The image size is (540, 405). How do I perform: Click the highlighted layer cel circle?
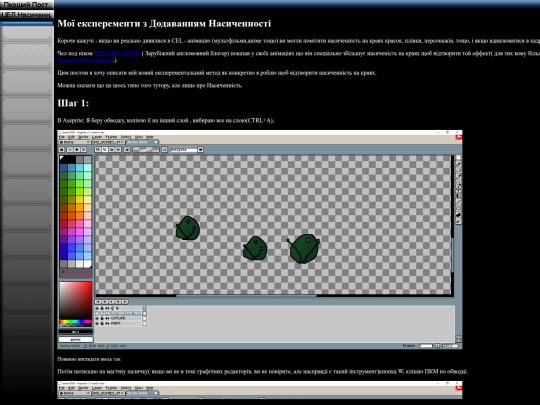tap(145, 313)
